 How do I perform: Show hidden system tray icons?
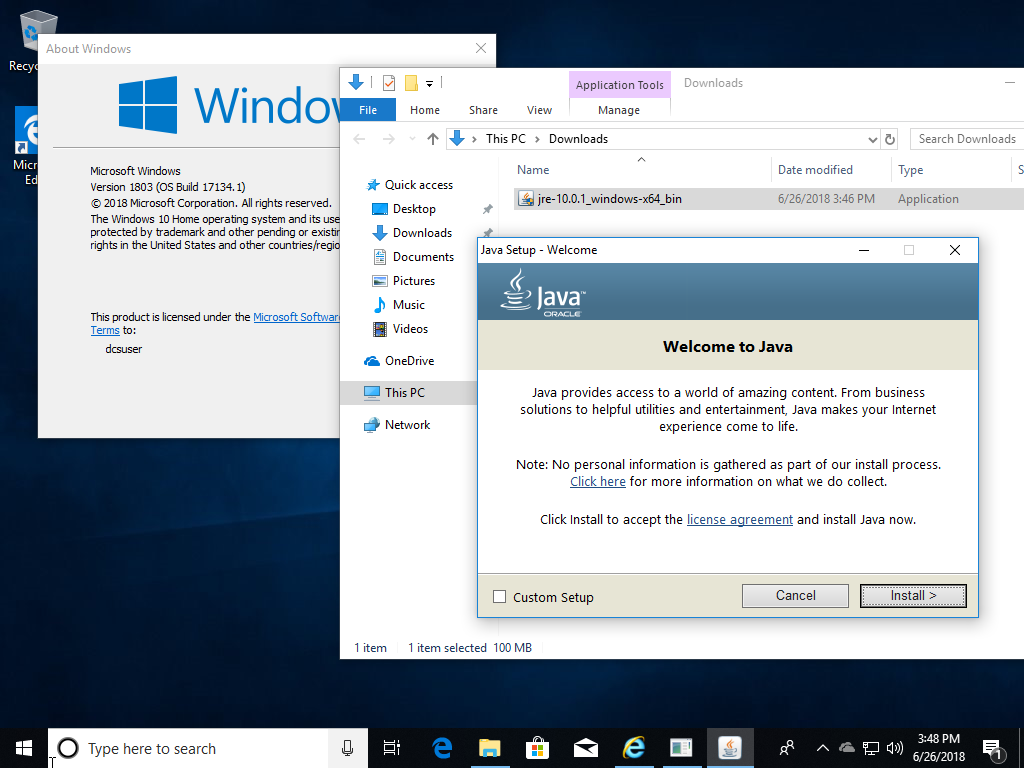click(x=823, y=748)
